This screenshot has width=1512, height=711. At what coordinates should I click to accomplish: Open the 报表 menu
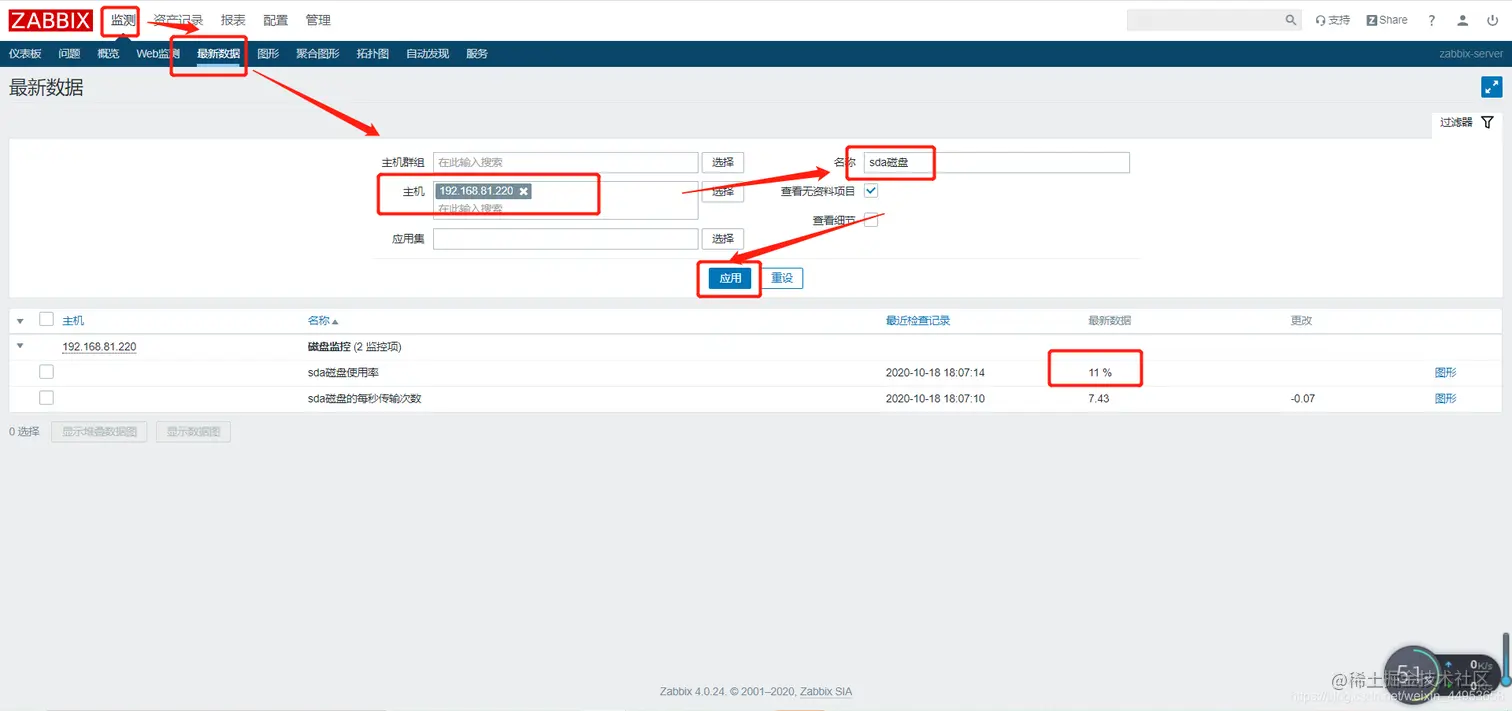233,20
